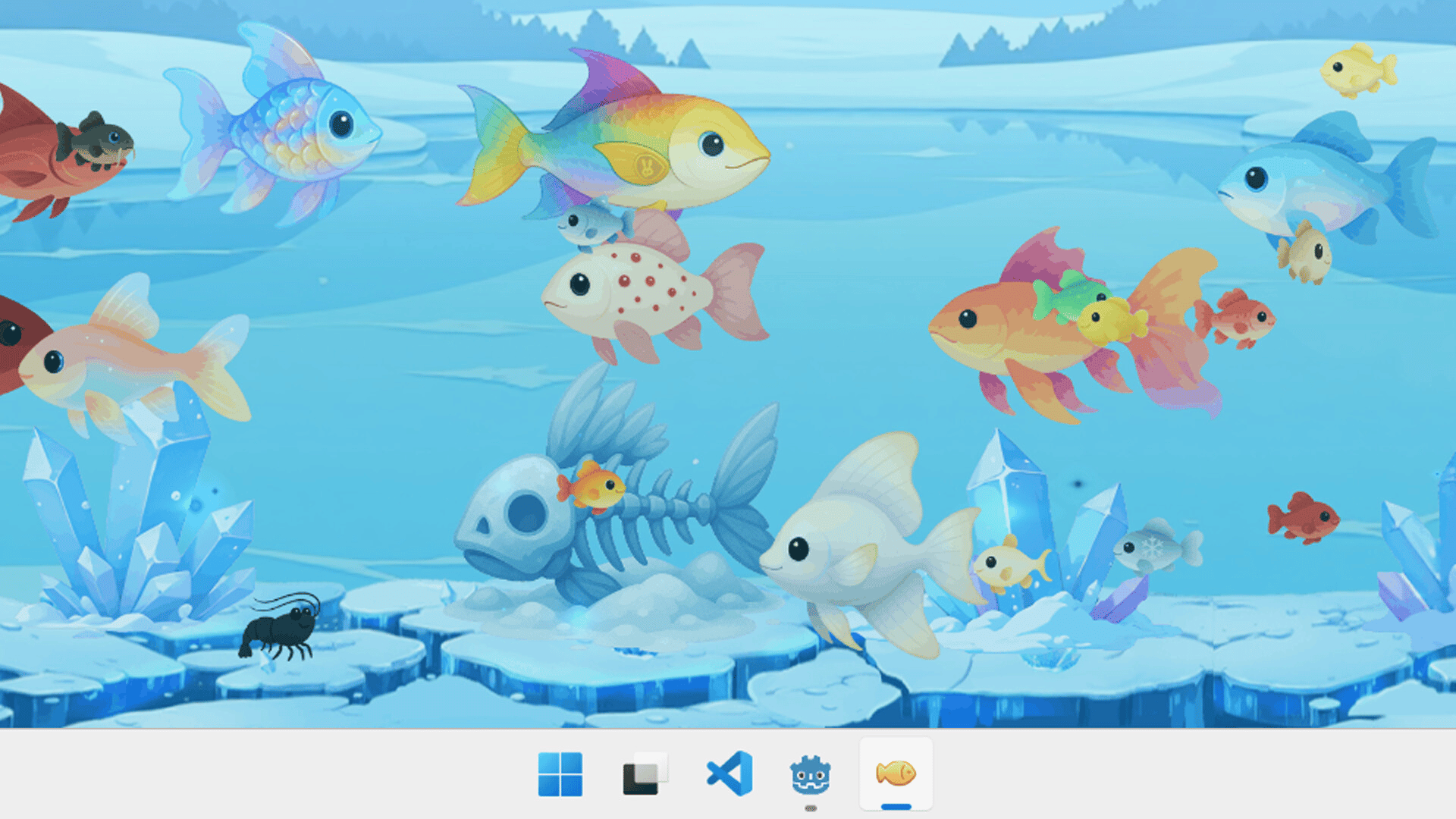Open Task View from the taskbar

coord(645,774)
